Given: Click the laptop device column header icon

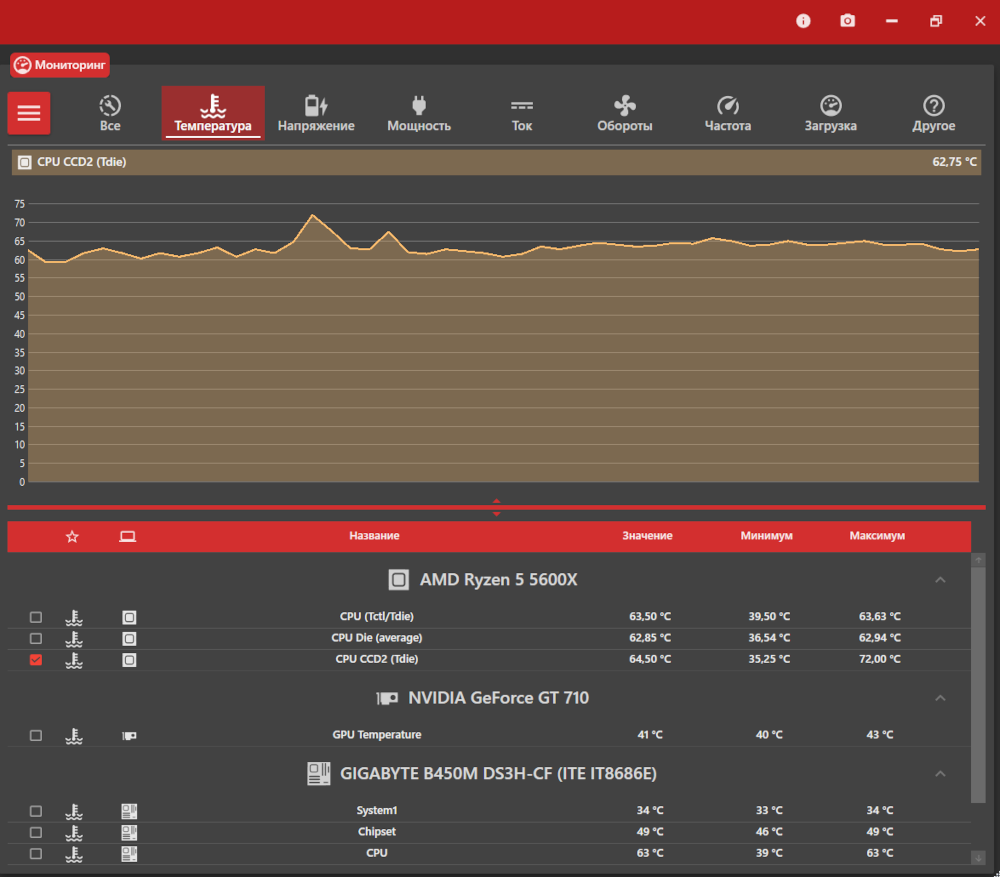Looking at the screenshot, I should (x=128, y=536).
